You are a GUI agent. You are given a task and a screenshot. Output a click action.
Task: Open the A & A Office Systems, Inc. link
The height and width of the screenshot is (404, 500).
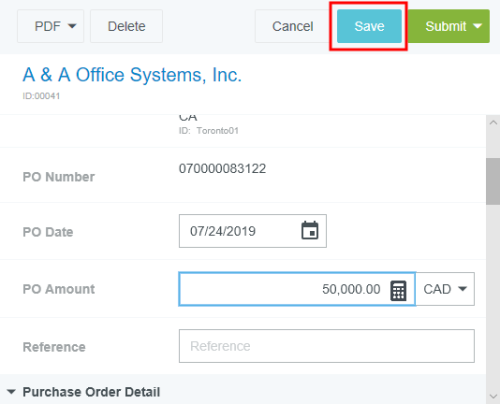[x=132, y=75]
